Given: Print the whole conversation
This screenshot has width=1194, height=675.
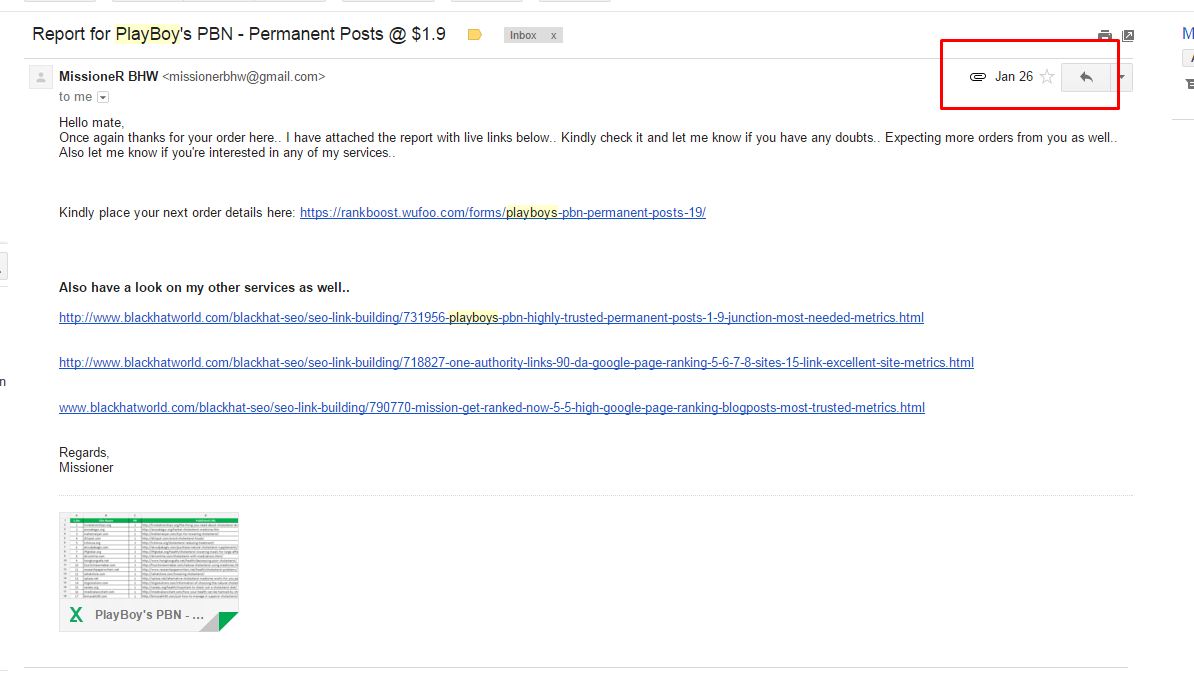Looking at the screenshot, I should [1105, 35].
